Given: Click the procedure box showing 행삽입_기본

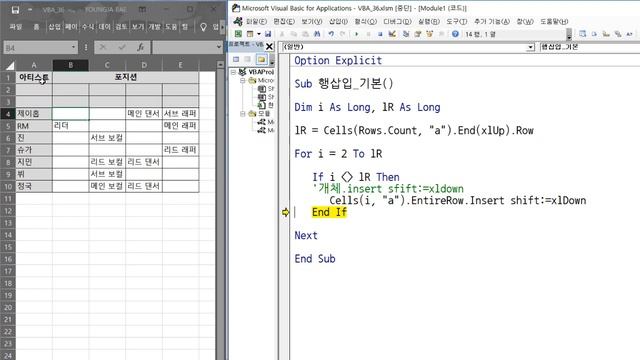Looking at the screenshot, I should tap(590, 47).
